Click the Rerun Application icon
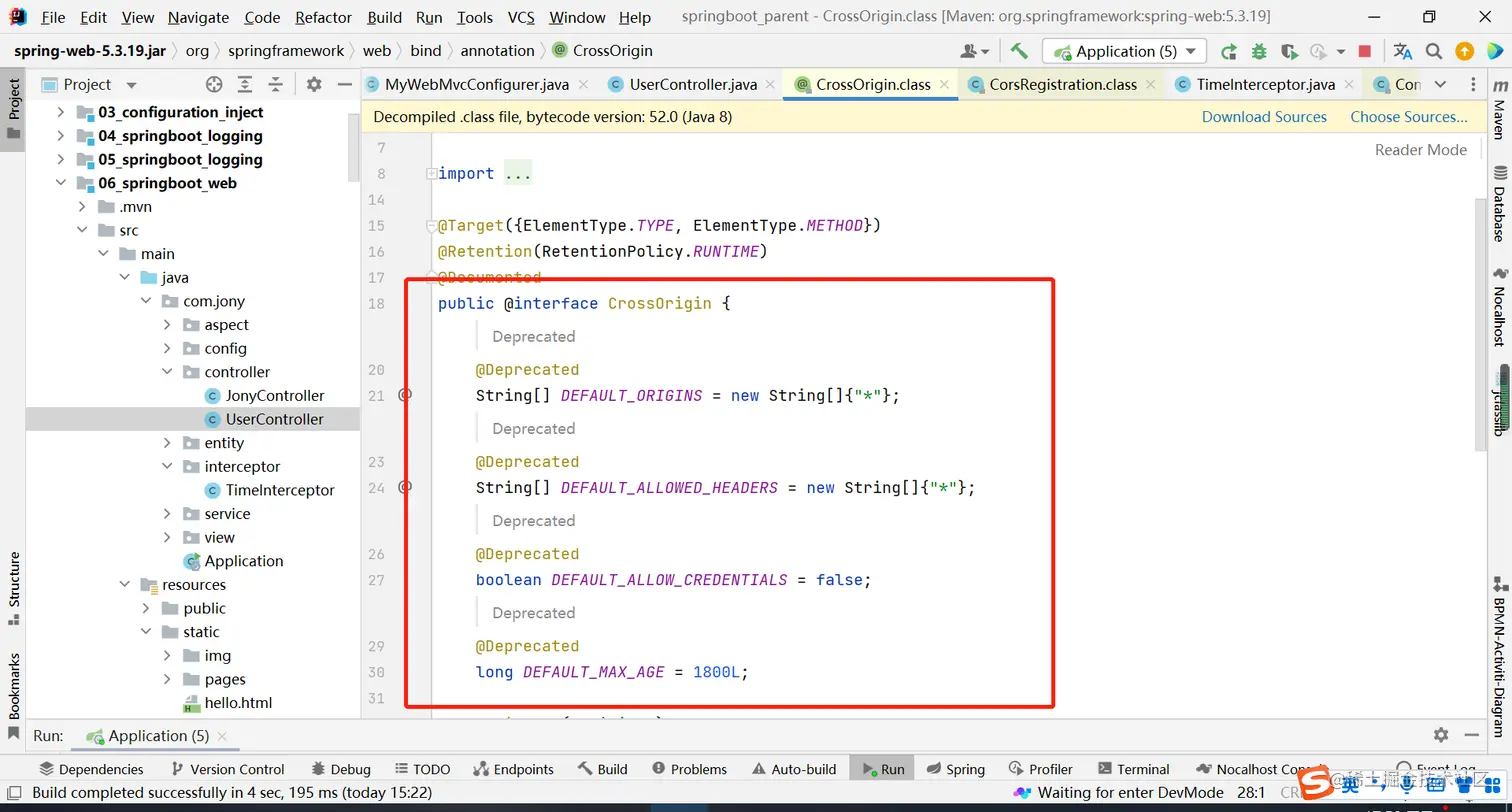Screen dimensions: 1512x812 pyautogui.click(x=1229, y=51)
